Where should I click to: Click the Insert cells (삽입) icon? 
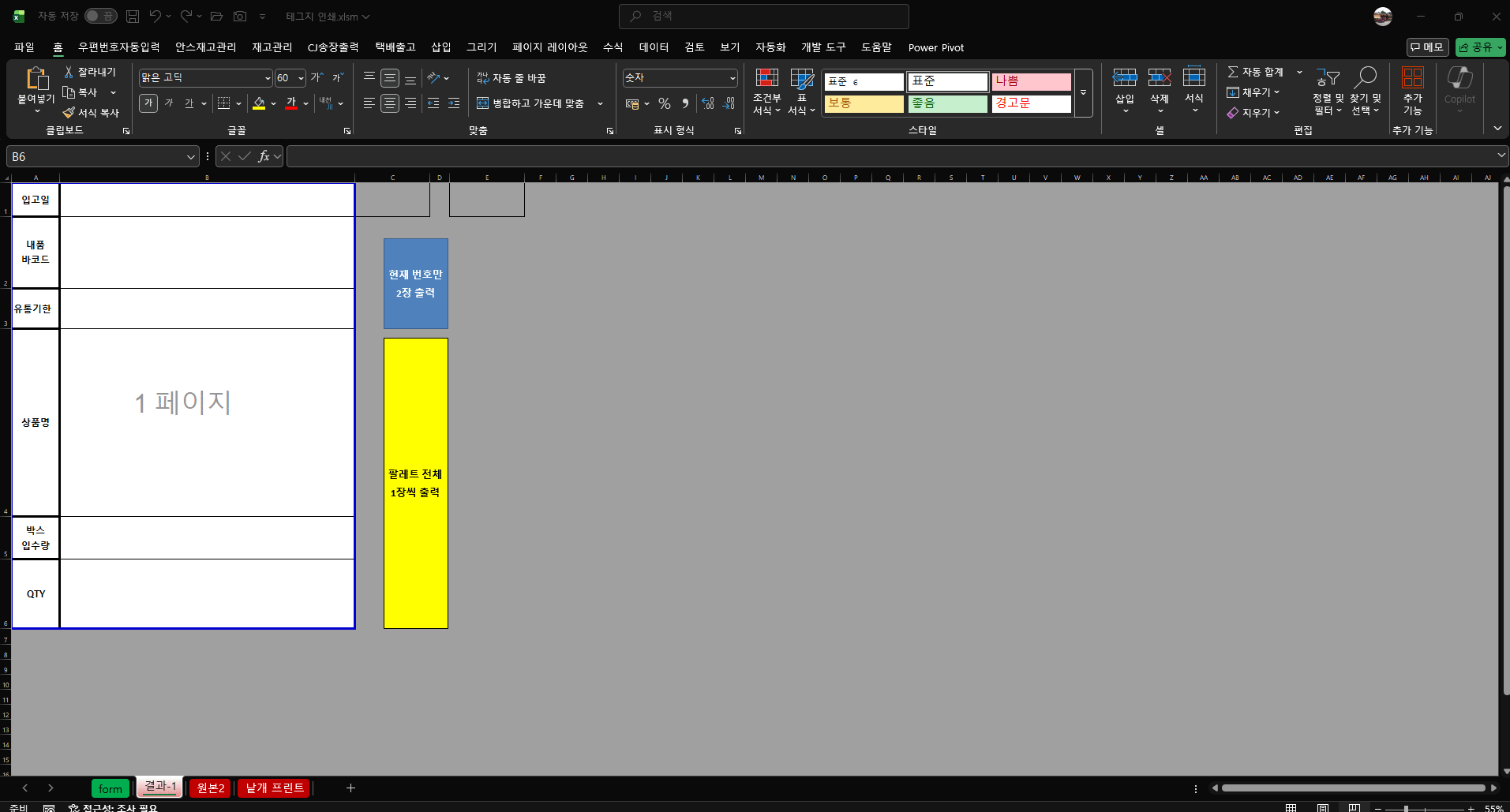(x=1124, y=78)
